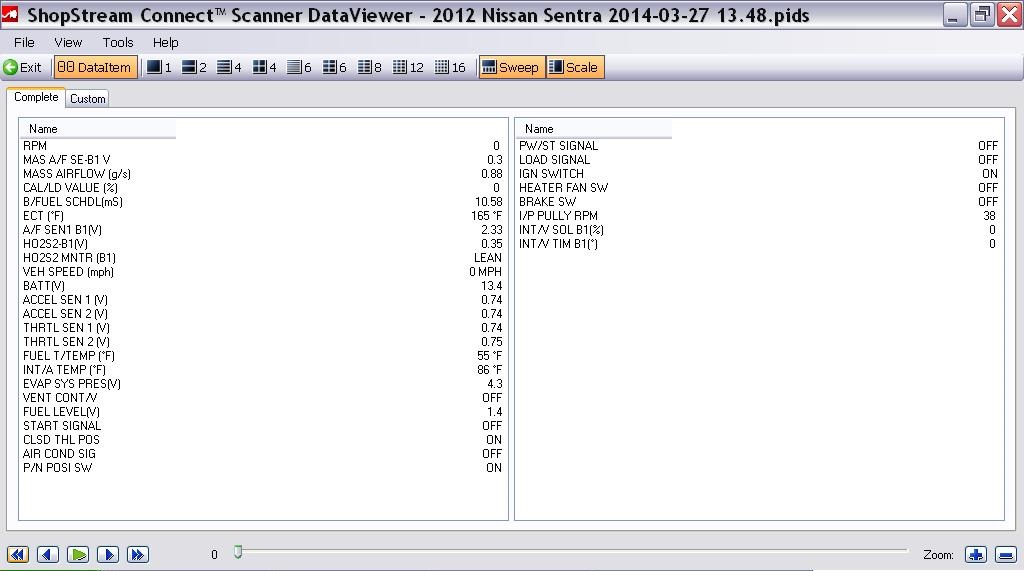Jump to last frame with fast-forward button

point(138,555)
